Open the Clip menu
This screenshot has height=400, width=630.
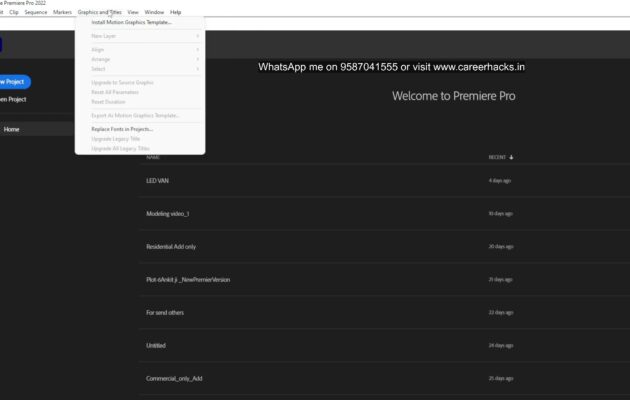coord(14,12)
